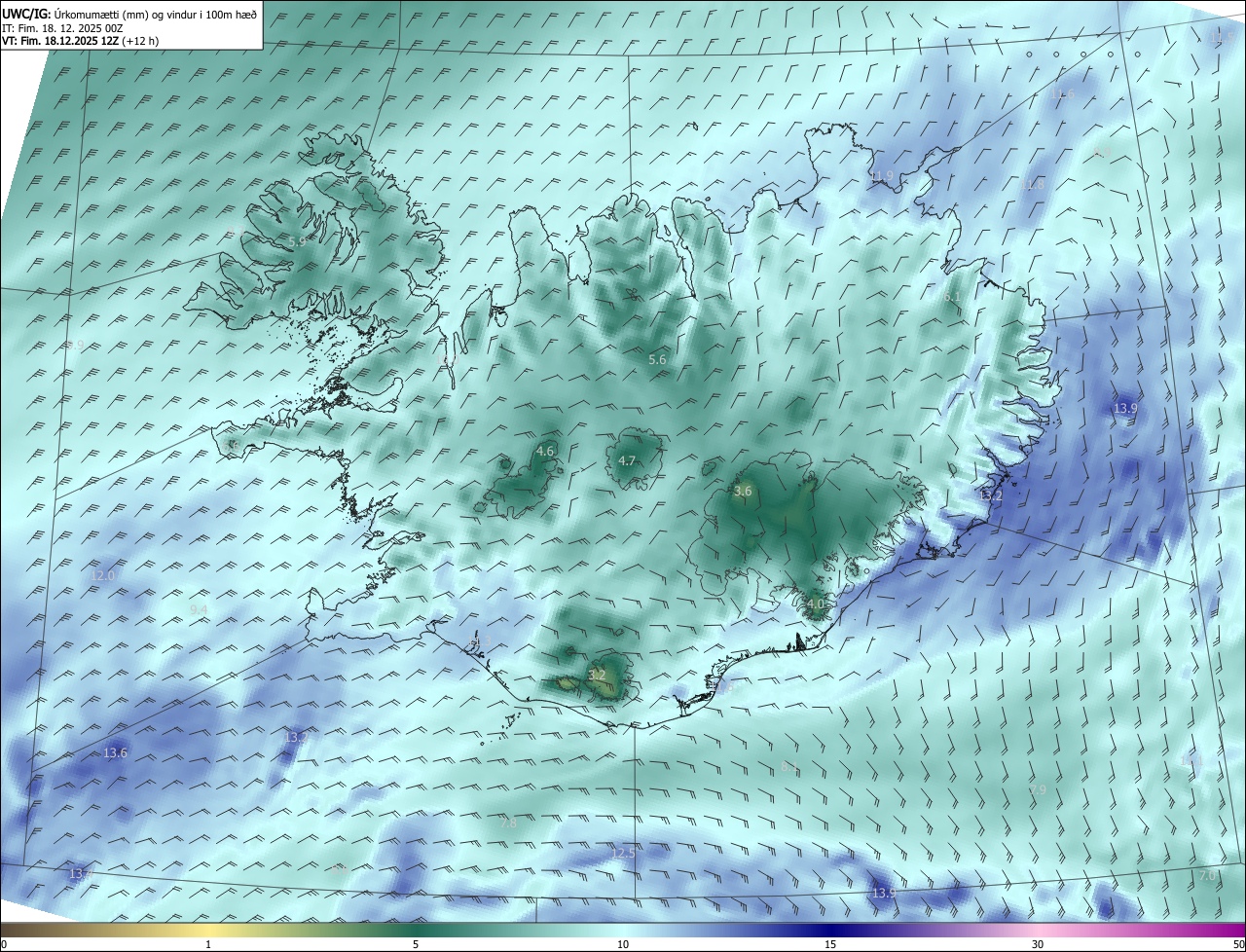
Task: Click the "IT: Fim. 18. 12. 2025 00Z" line
Action: click(62, 28)
